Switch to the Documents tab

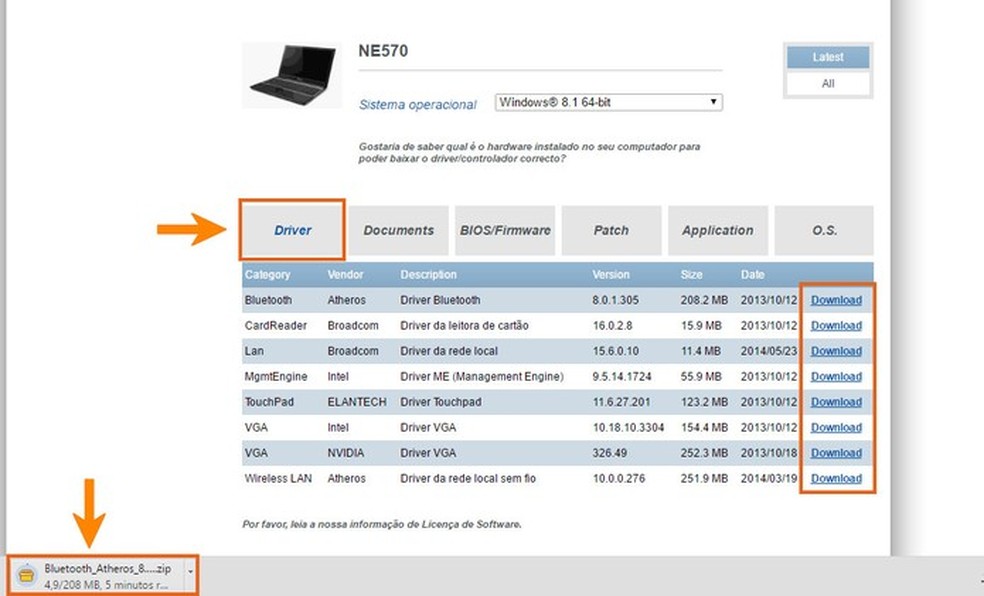[399, 230]
